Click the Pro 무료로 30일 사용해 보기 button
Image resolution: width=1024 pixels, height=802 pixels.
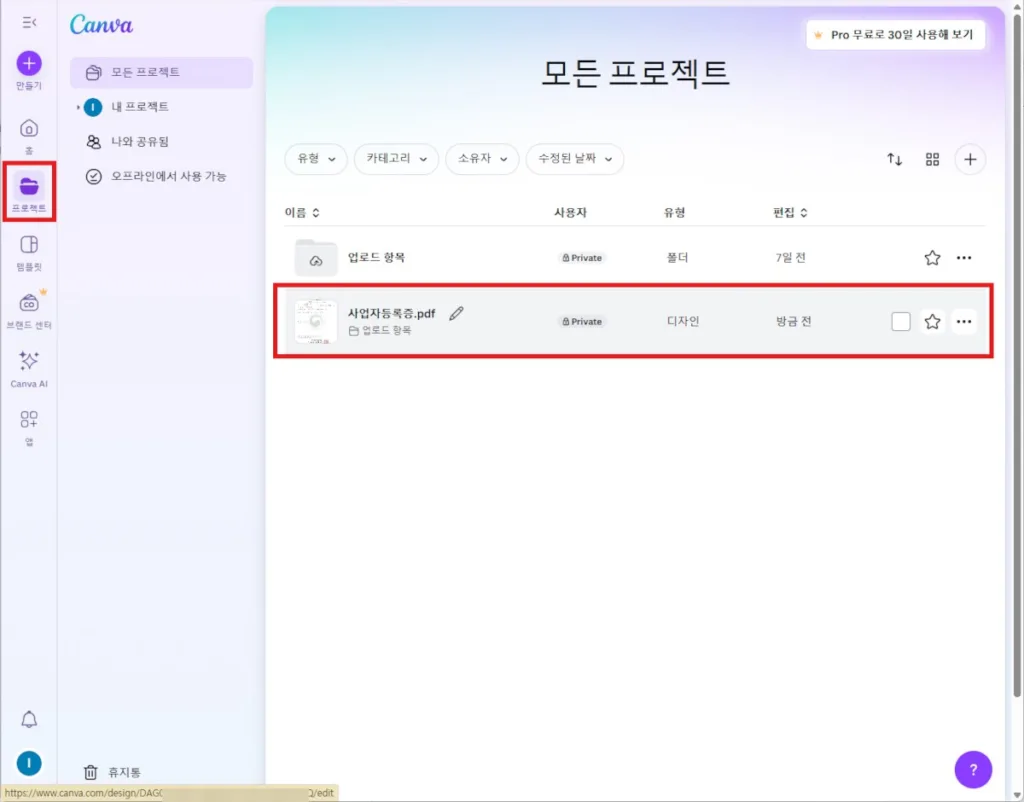[896, 35]
